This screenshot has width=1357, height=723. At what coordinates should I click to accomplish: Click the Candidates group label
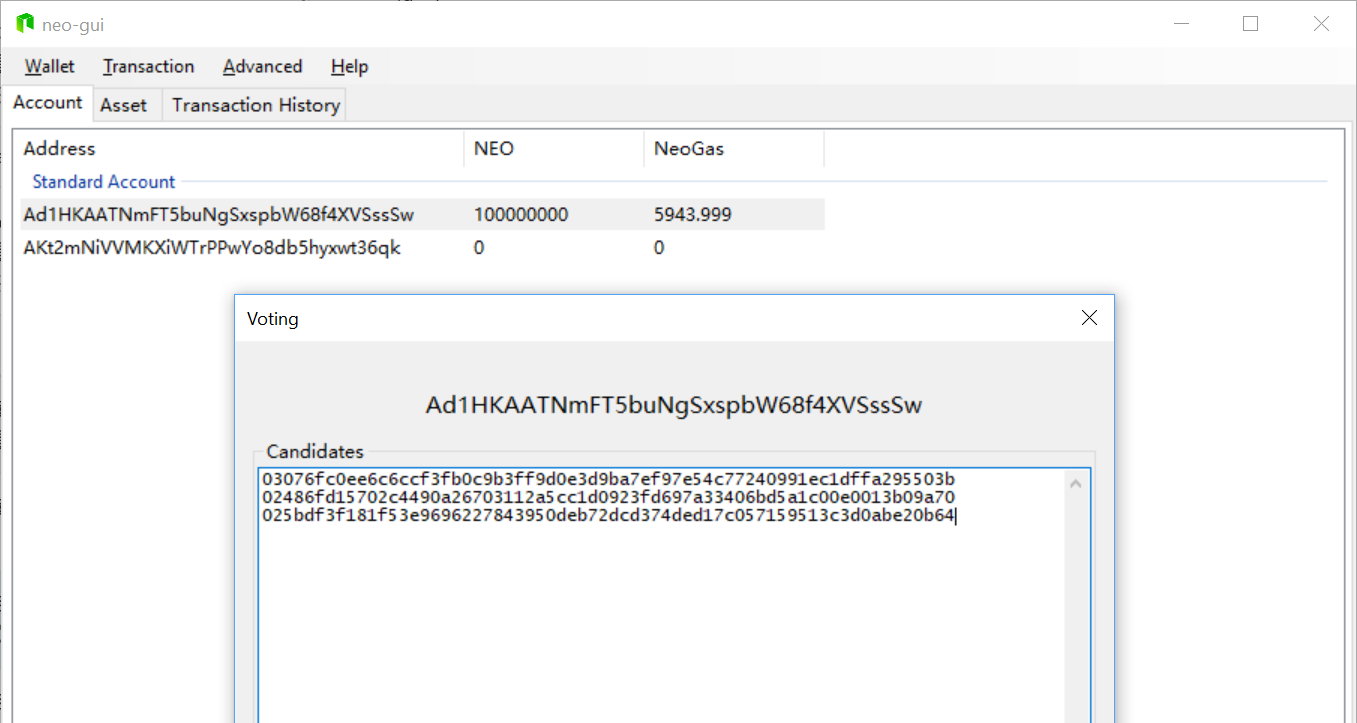(x=315, y=452)
